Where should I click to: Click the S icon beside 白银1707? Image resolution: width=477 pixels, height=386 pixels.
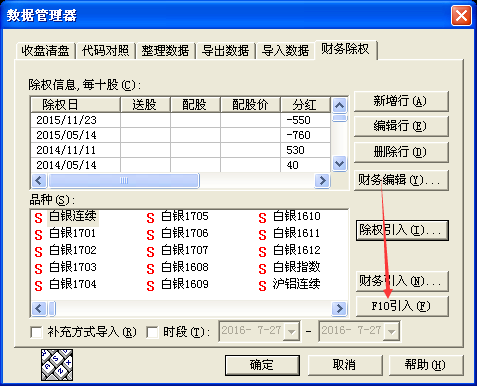tap(150, 252)
